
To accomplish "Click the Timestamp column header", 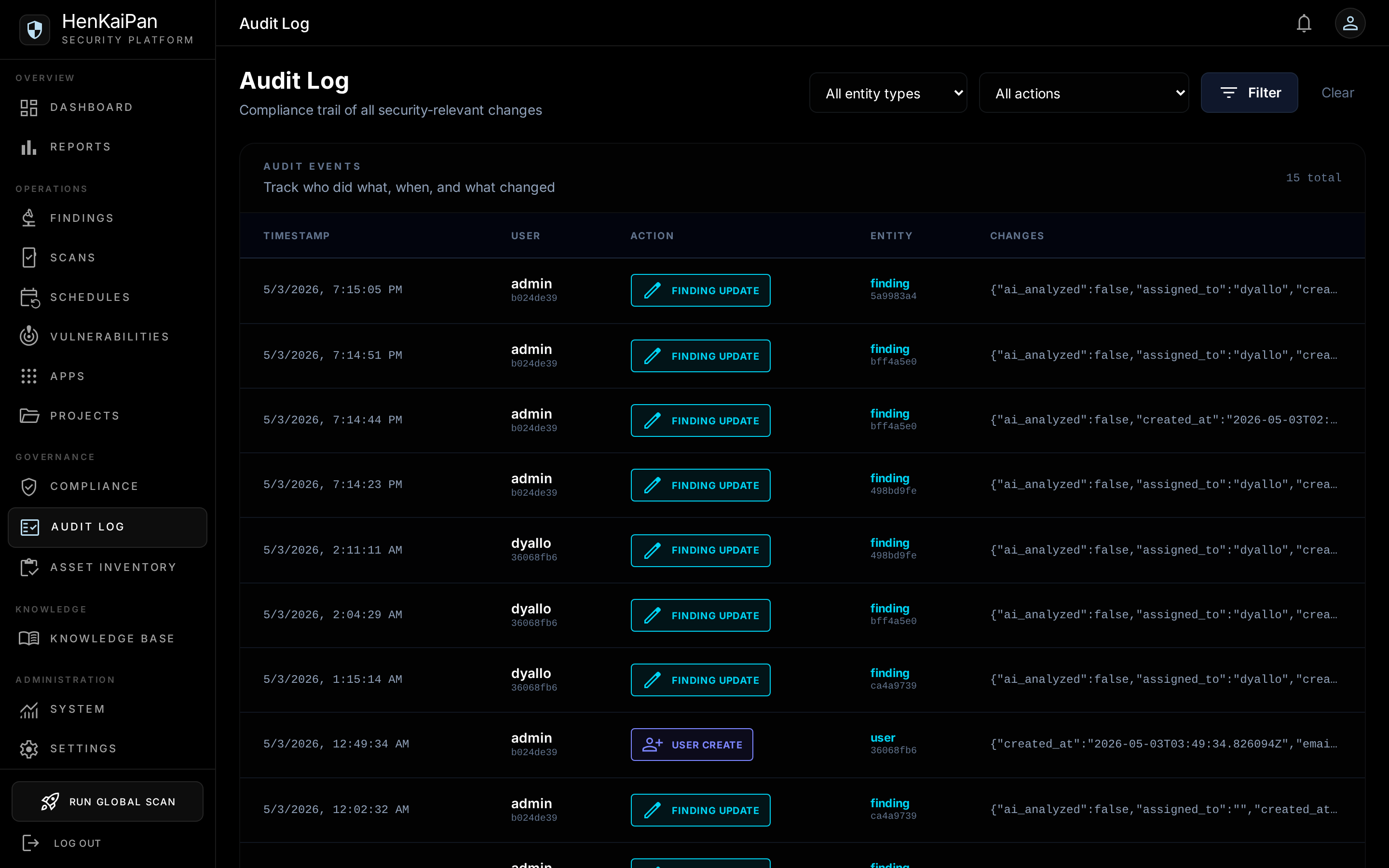I will 296,236.
